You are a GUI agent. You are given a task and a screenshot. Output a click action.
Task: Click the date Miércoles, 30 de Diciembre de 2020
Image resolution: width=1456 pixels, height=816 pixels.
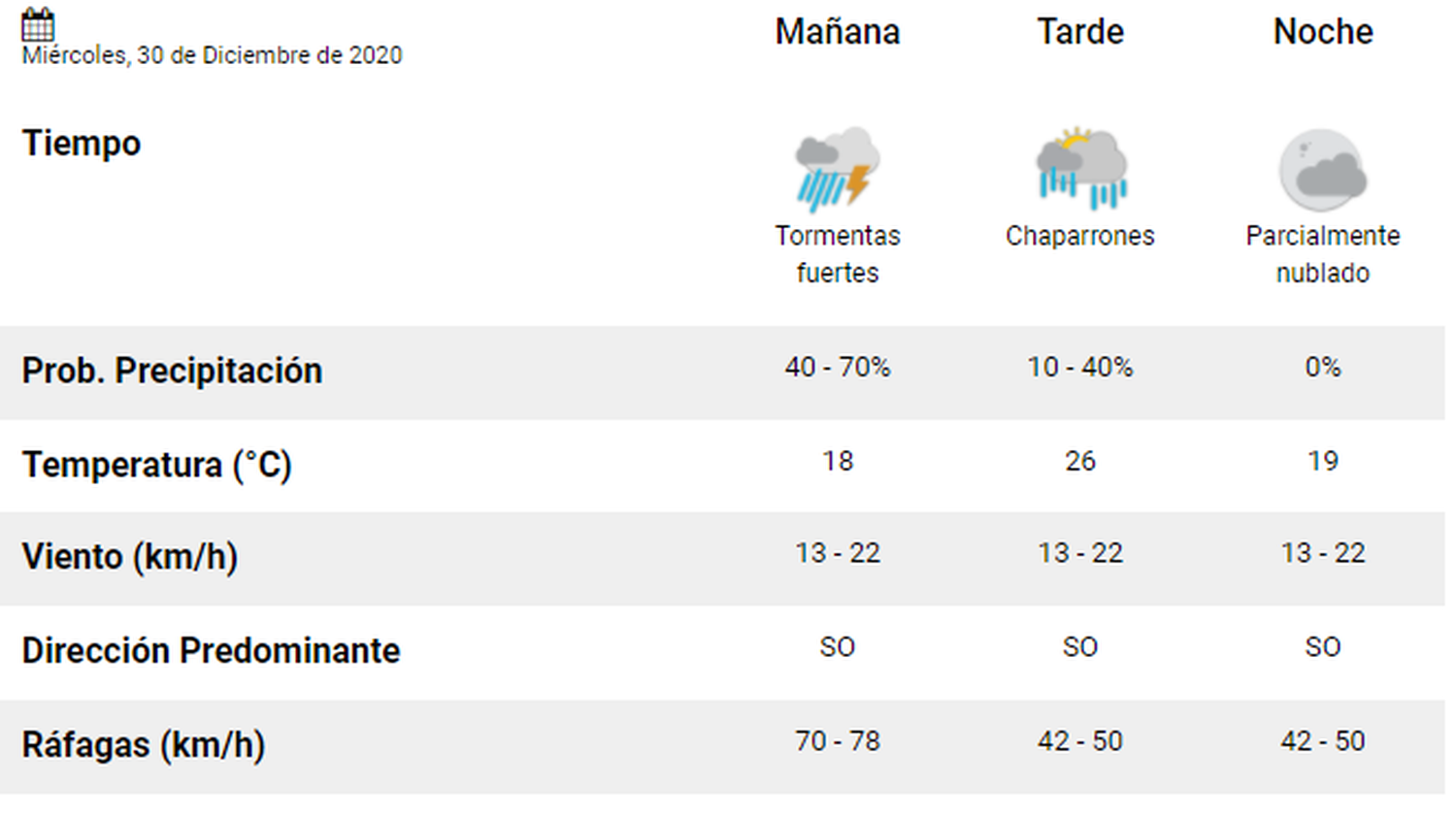(212, 55)
